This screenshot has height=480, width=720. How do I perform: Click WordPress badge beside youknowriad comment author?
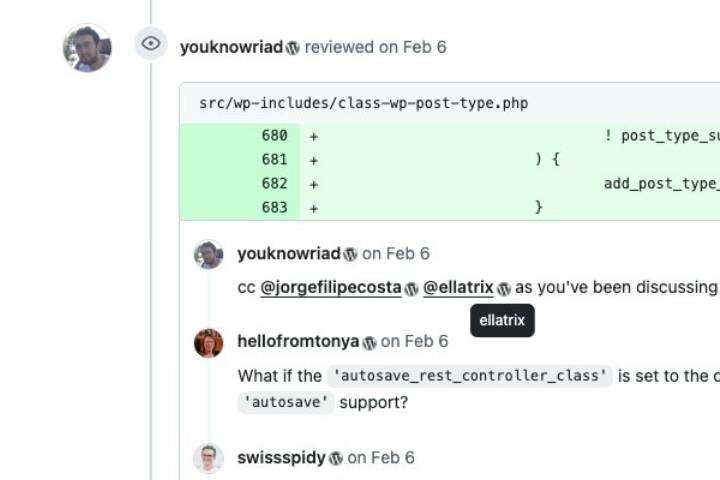pyautogui.click(x=350, y=254)
